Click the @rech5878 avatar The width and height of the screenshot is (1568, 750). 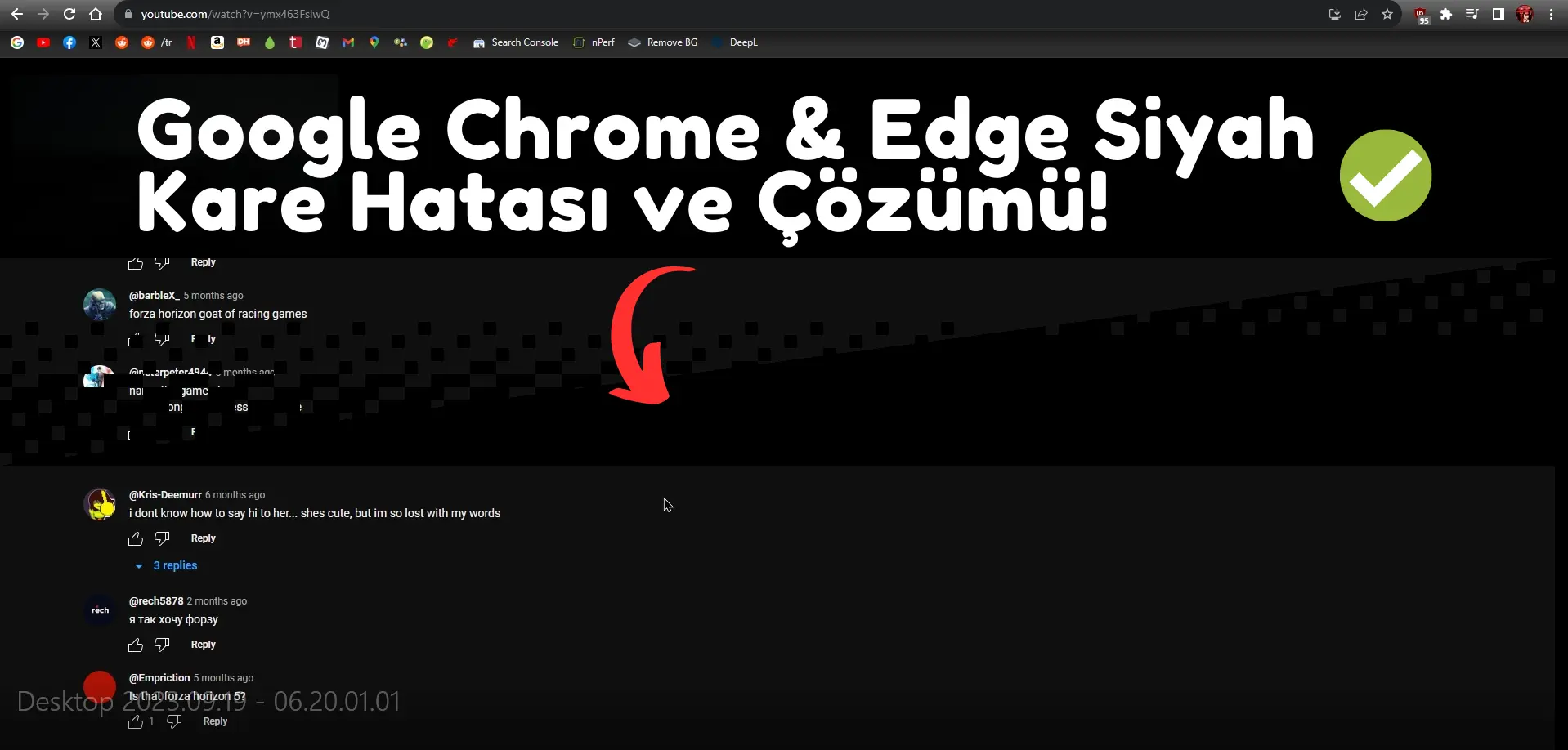pos(100,610)
